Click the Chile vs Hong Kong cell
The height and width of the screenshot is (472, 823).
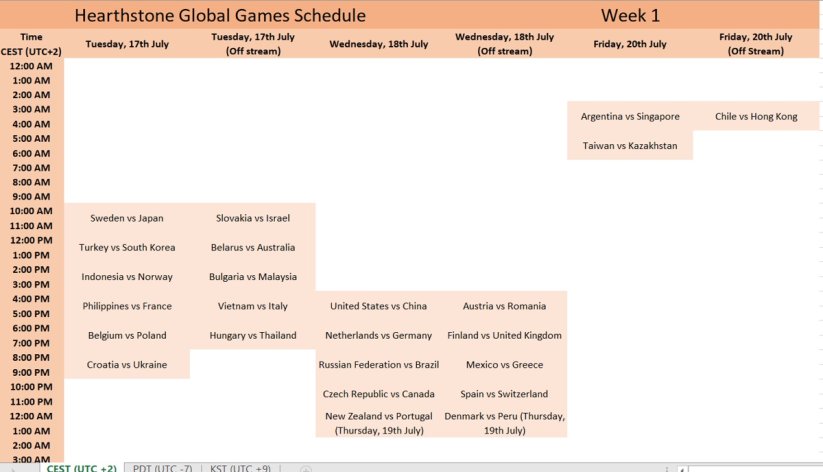coord(756,116)
